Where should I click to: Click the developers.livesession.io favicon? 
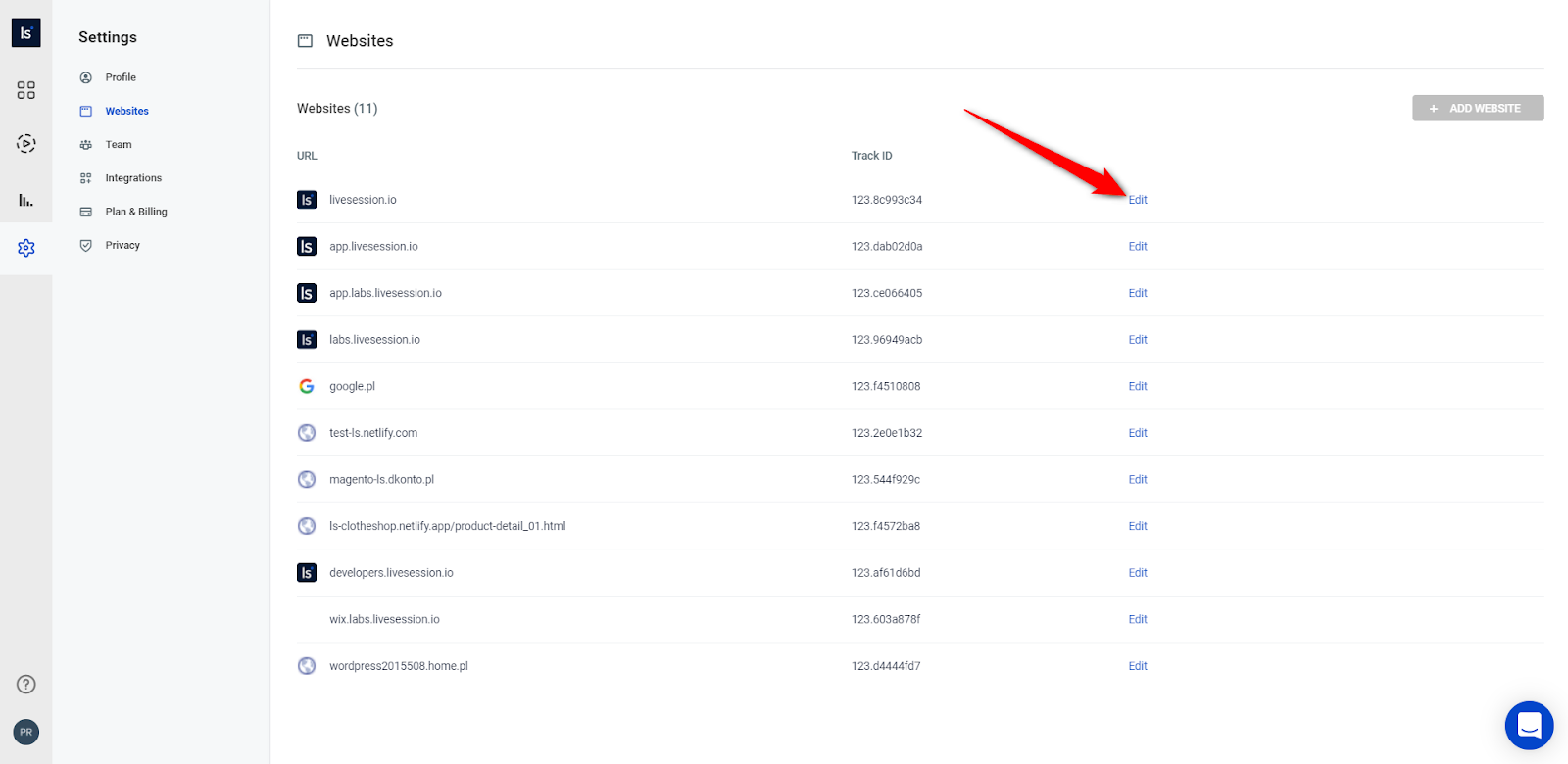(x=307, y=573)
